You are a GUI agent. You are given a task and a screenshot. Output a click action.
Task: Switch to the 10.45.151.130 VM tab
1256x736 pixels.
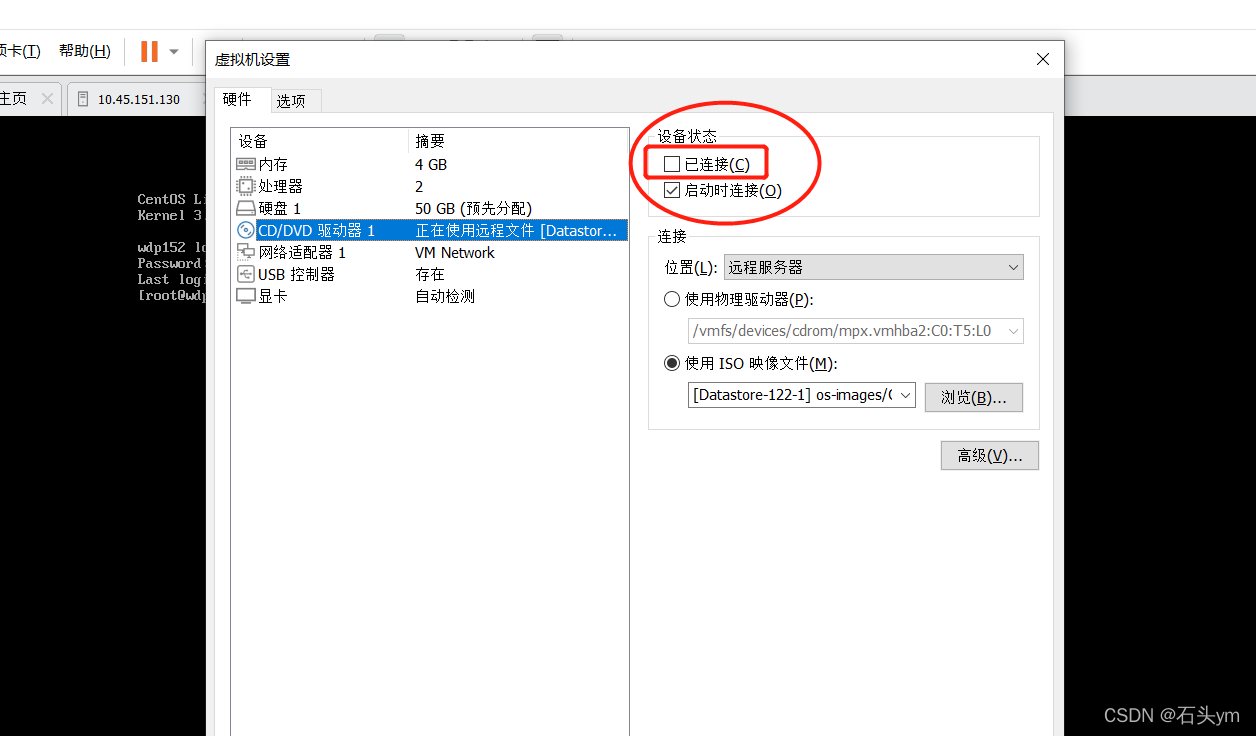click(139, 99)
